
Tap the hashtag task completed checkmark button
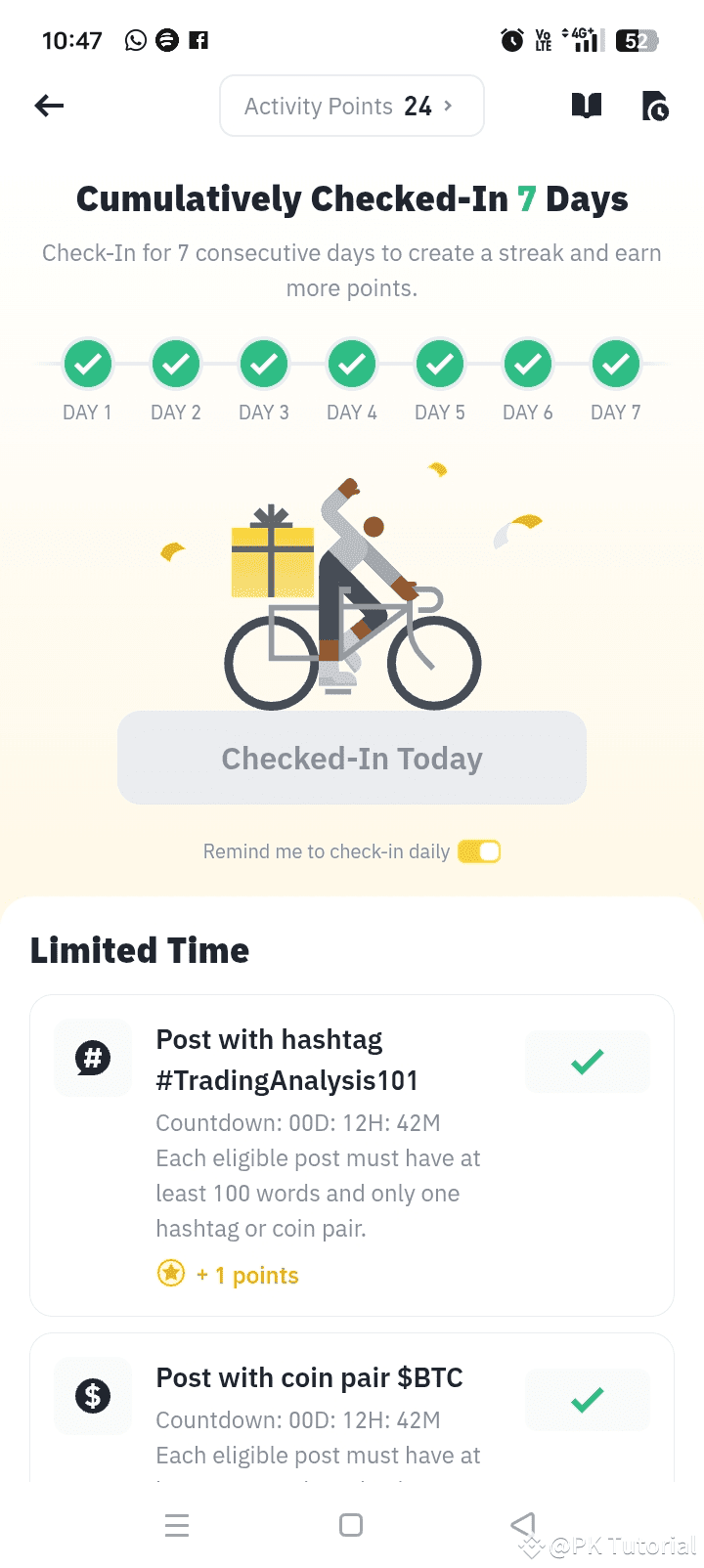(x=587, y=1062)
